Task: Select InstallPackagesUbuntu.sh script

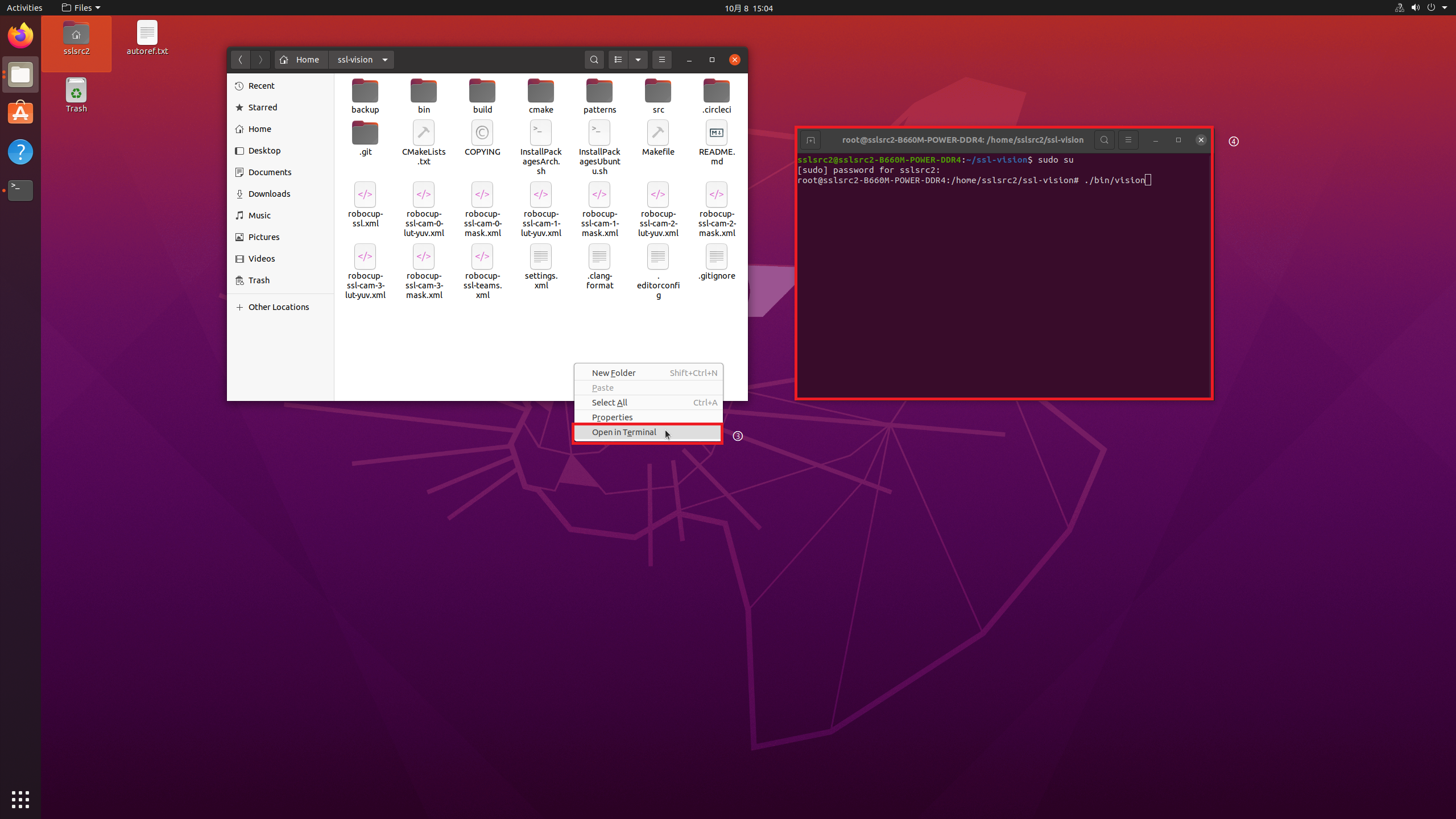Action: 599,148
